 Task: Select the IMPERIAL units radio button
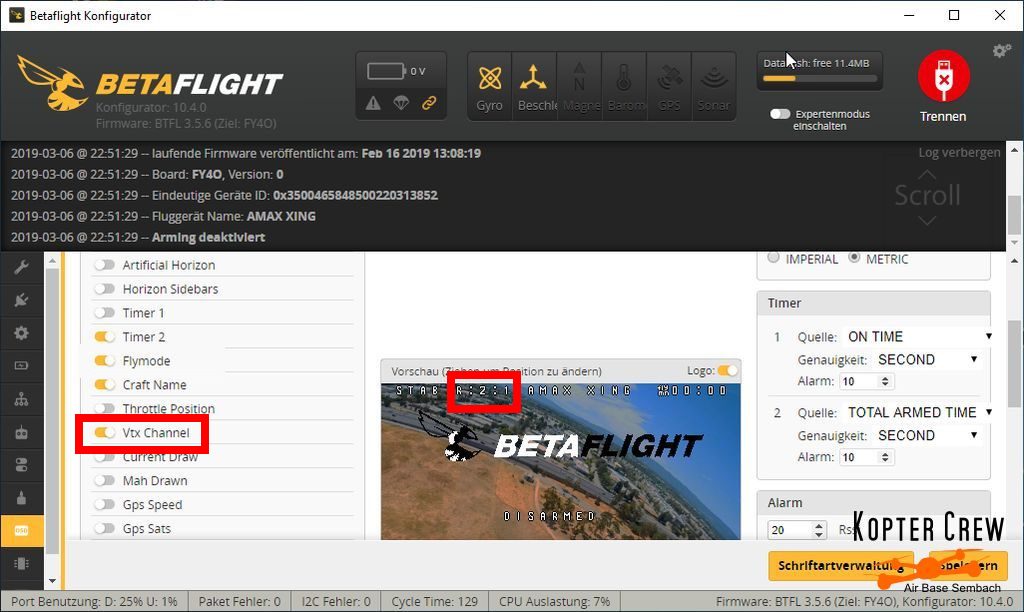pos(774,257)
